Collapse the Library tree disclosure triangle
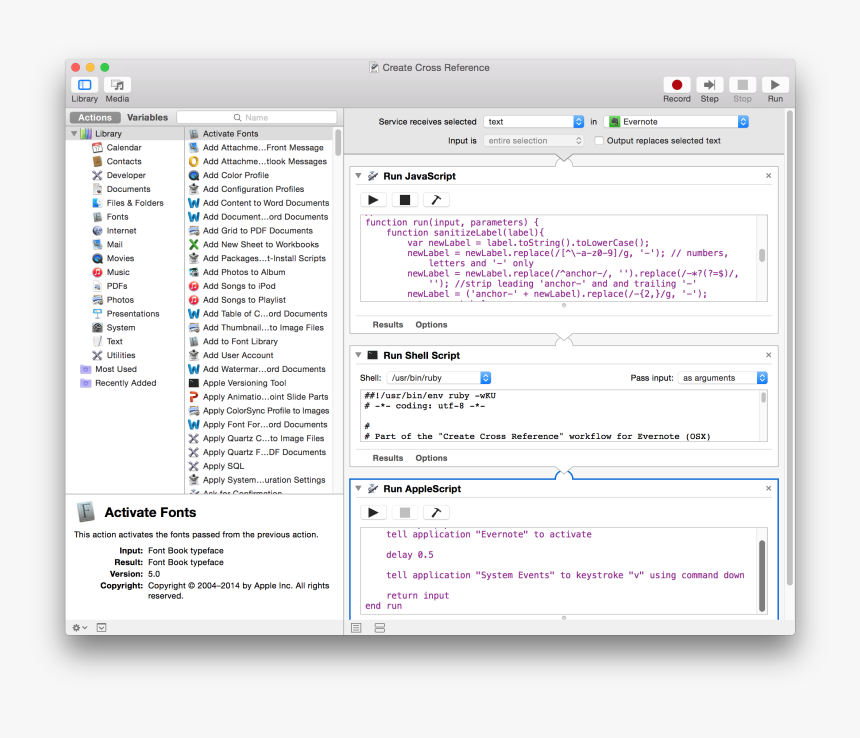Viewport: 860px width, 738px height. click(74, 133)
